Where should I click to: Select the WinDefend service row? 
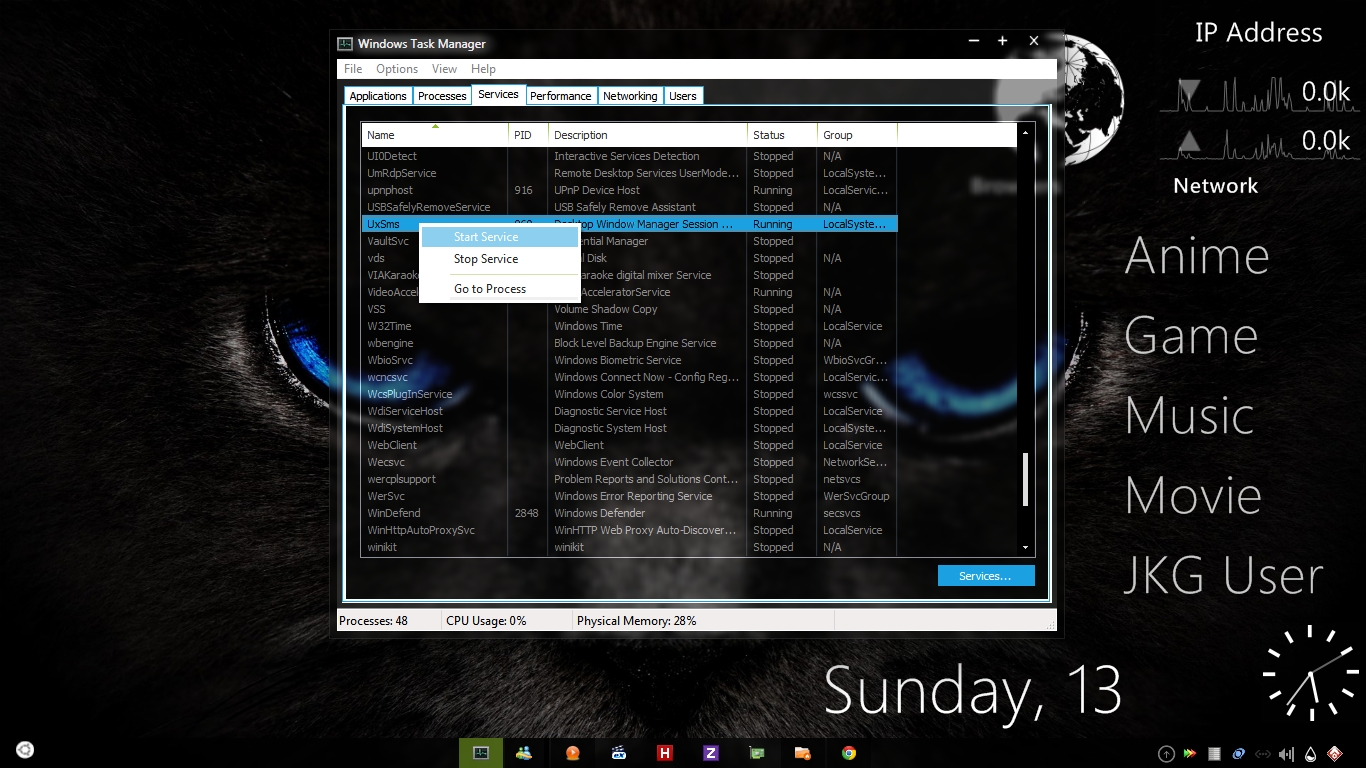[630, 513]
